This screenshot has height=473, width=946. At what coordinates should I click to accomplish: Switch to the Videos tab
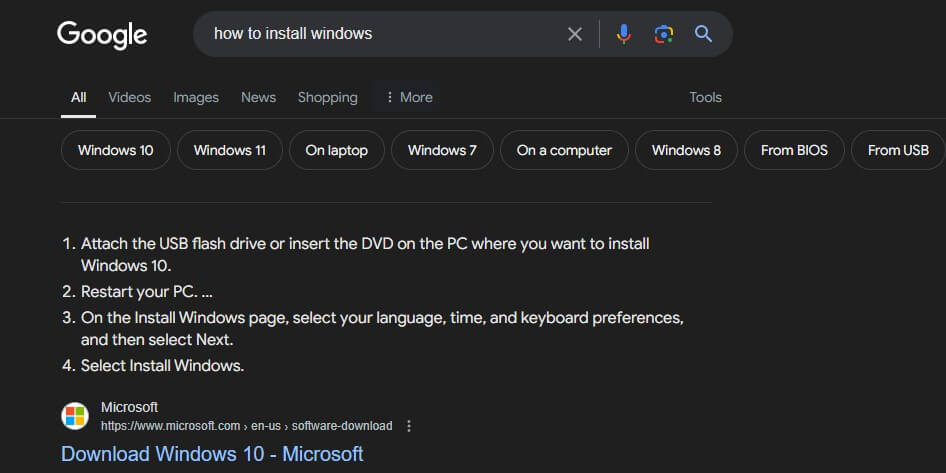coord(129,97)
